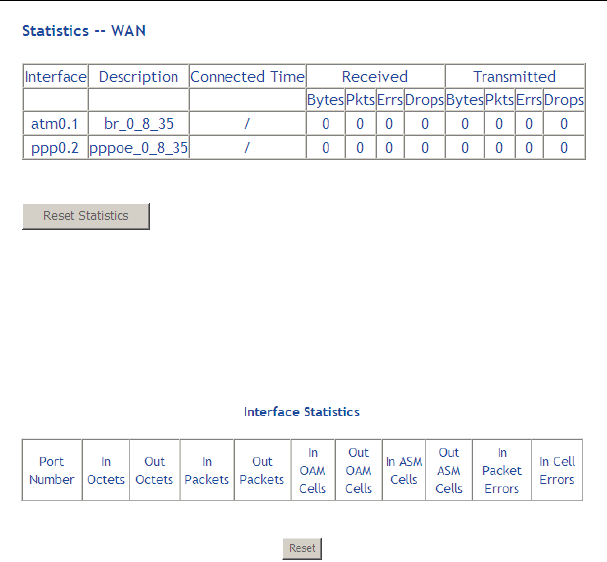Click the In Packet Errors column header
Viewport: 607px width, 562px height.
tap(502, 470)
